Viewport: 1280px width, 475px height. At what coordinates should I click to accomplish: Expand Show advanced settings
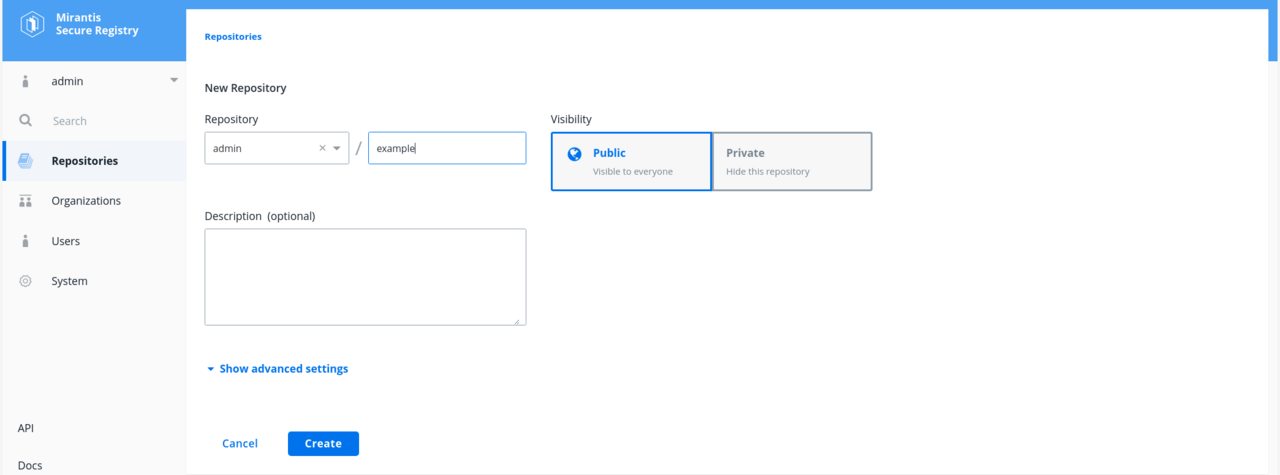[x=277, y=369]
